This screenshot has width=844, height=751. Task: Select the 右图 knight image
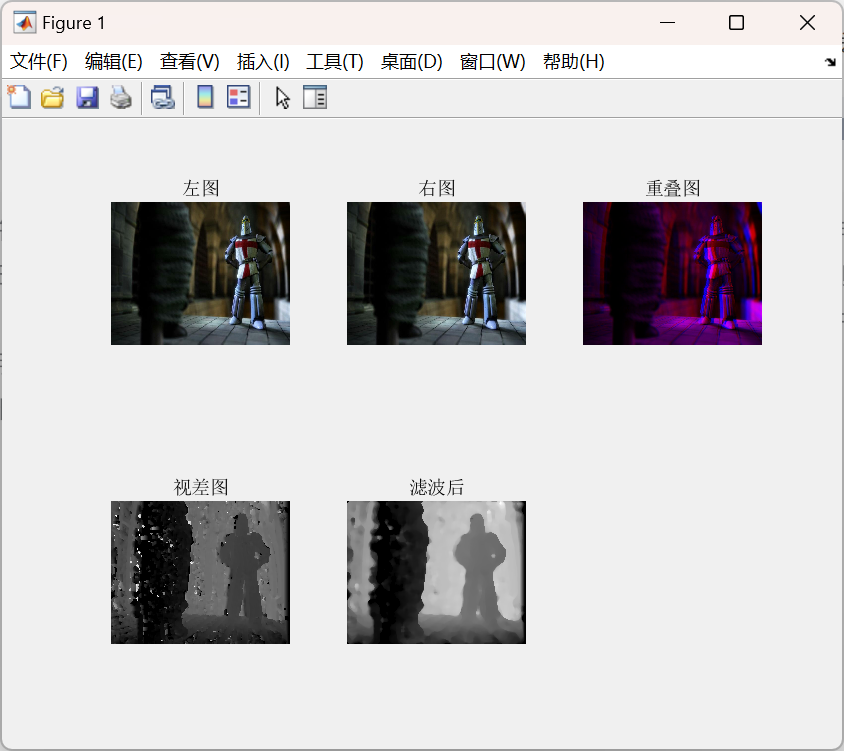pos(437,273)
